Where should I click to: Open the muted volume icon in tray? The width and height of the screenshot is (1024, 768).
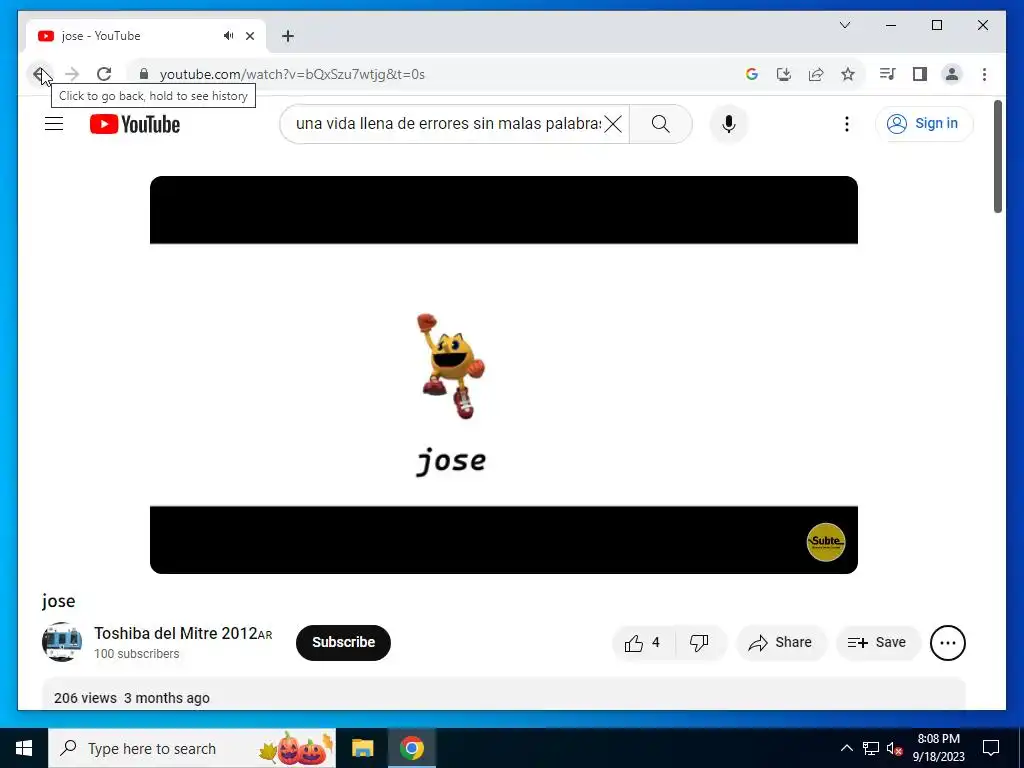895,748
